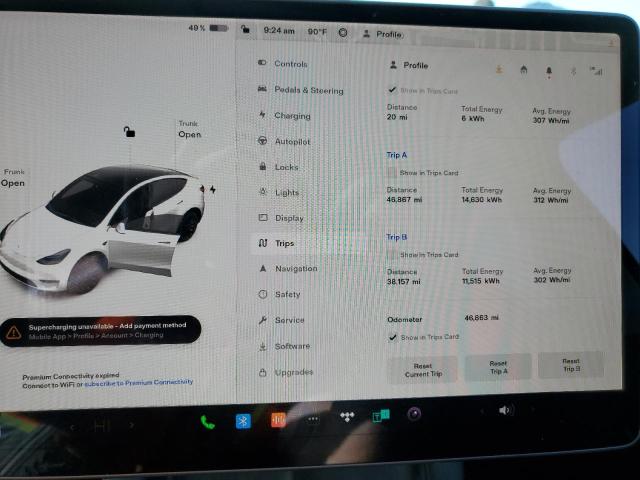Open the Service menu

(282, 320)
